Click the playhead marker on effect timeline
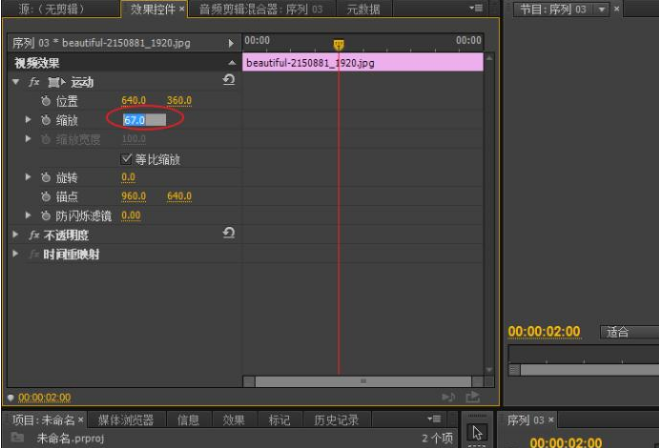 click(x=338, y=45)
